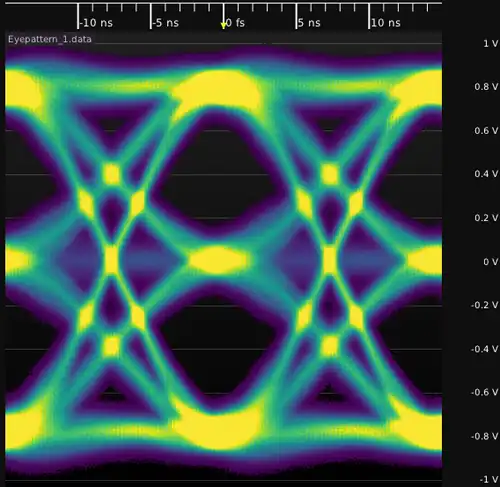Click the 5 ns timeline label

pyautogui.click(x=309, y=23)
